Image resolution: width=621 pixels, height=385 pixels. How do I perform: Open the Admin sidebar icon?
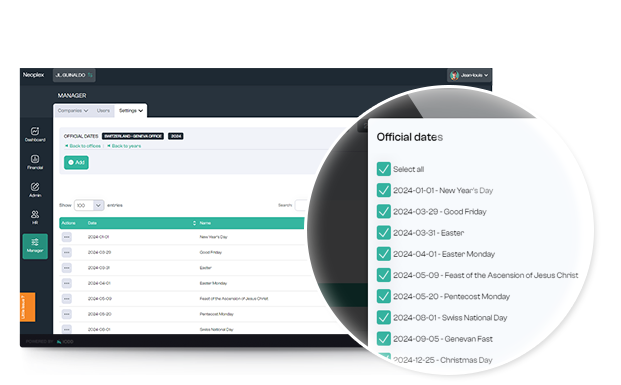point(35,189)
